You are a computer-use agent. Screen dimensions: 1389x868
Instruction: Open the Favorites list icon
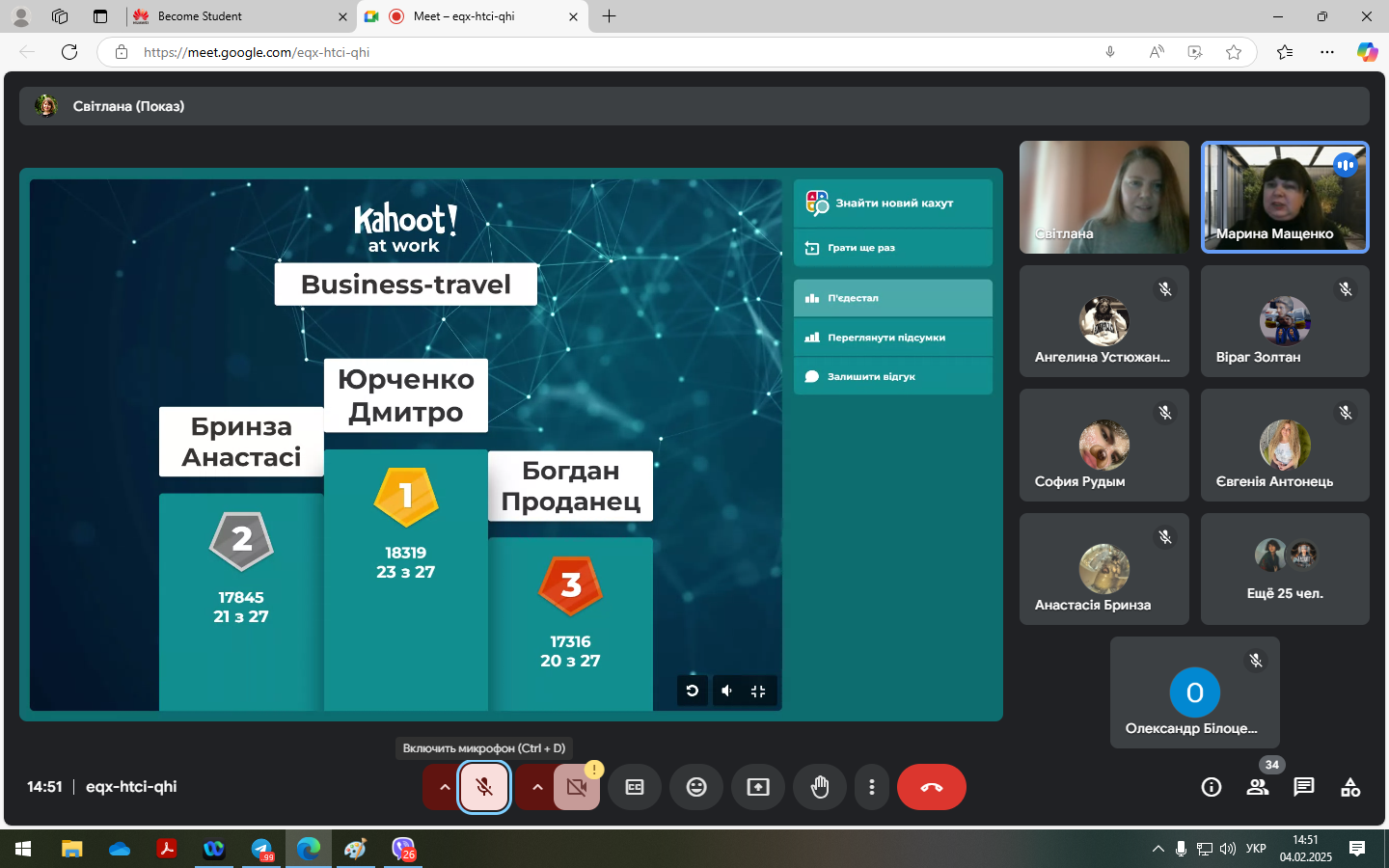pos(1285,52)
